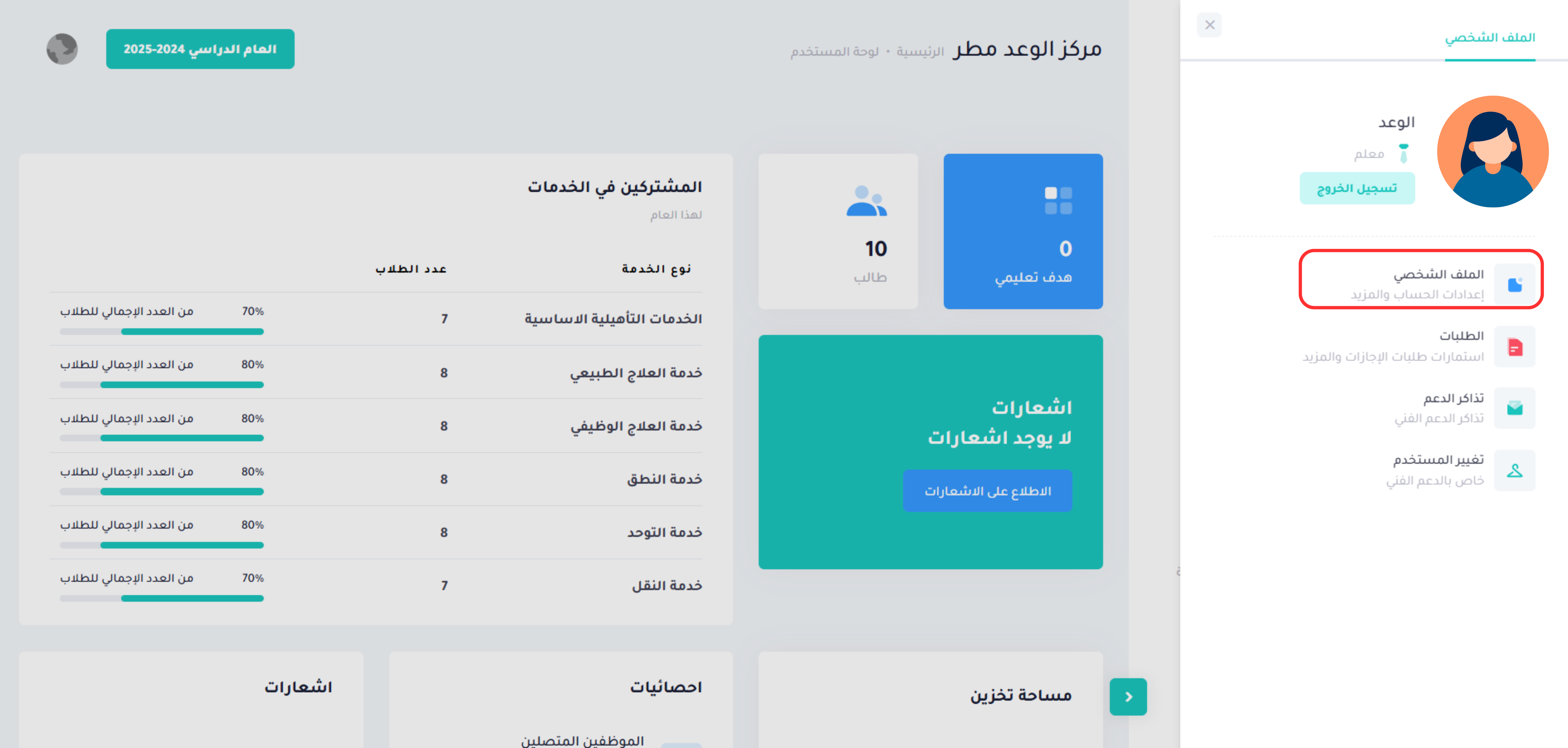This screenshot has height=748, width=1568.
Task: Click خدمة العلاج الوظيفي service row
Action: 376,426
